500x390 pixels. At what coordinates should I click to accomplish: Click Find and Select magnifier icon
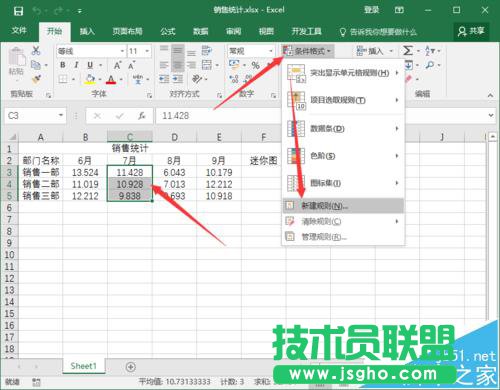coord(430,65)
